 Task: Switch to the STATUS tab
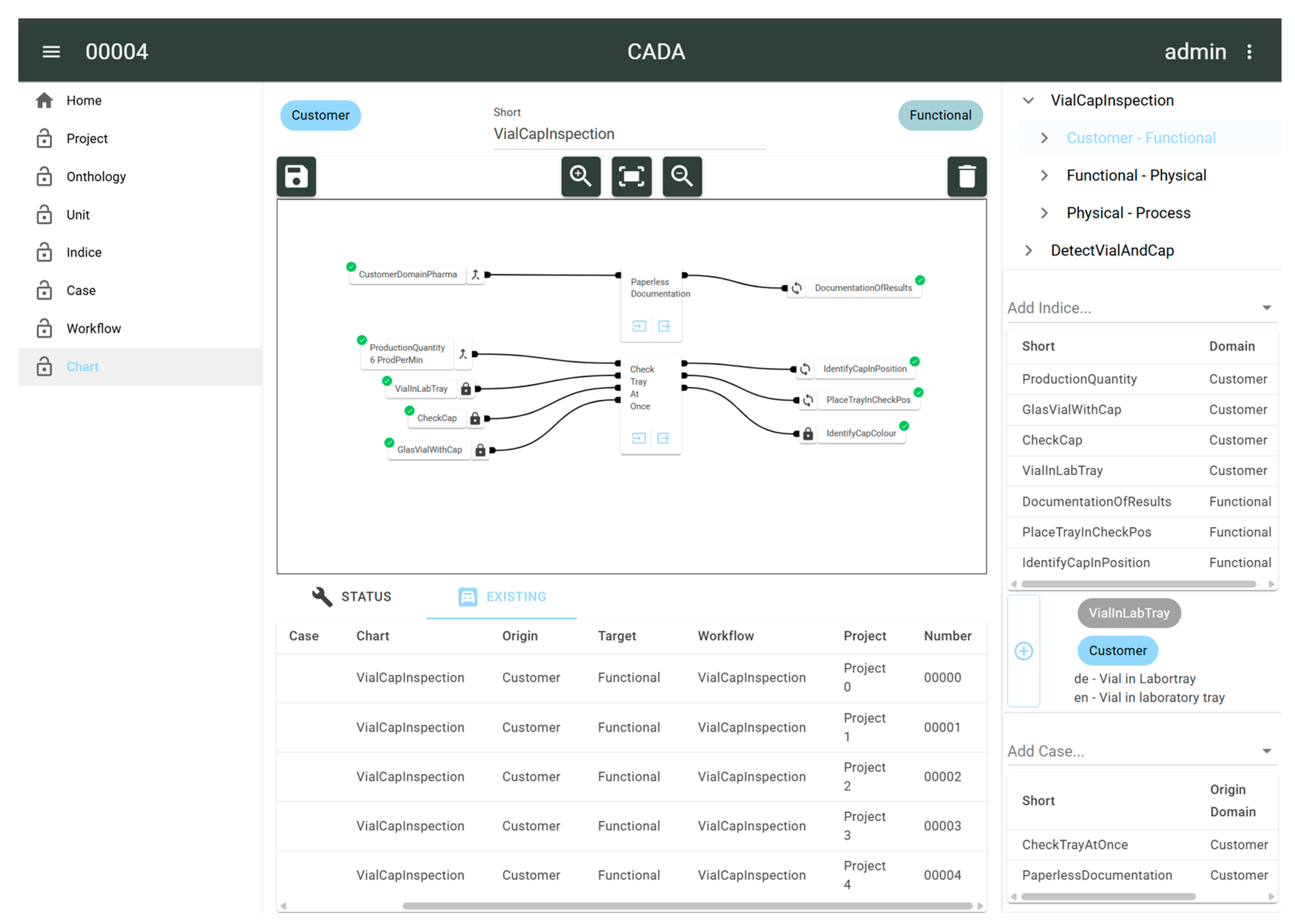click(x=352, y=596)
